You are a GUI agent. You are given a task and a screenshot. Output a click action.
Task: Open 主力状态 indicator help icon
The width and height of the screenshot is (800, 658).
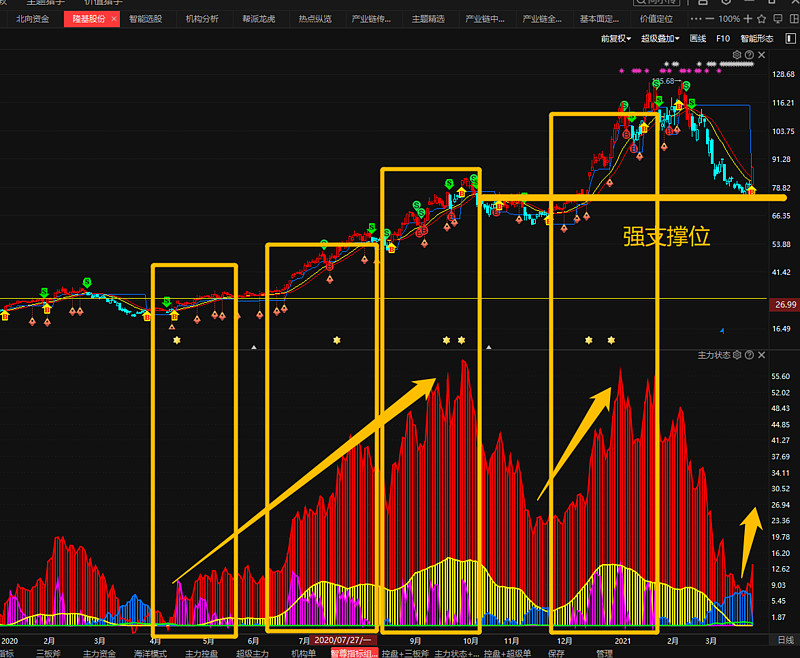coord(749,355)
